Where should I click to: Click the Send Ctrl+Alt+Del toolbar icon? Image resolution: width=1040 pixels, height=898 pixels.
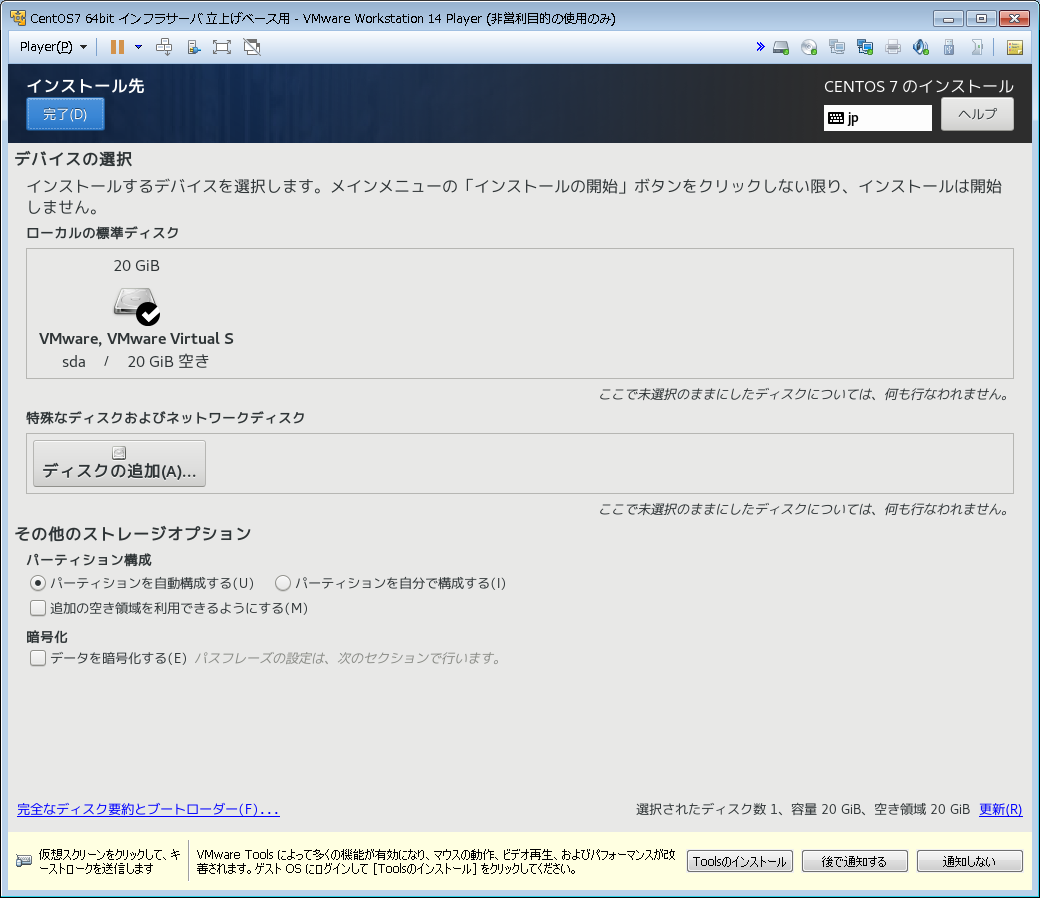[x=164, y=47]
